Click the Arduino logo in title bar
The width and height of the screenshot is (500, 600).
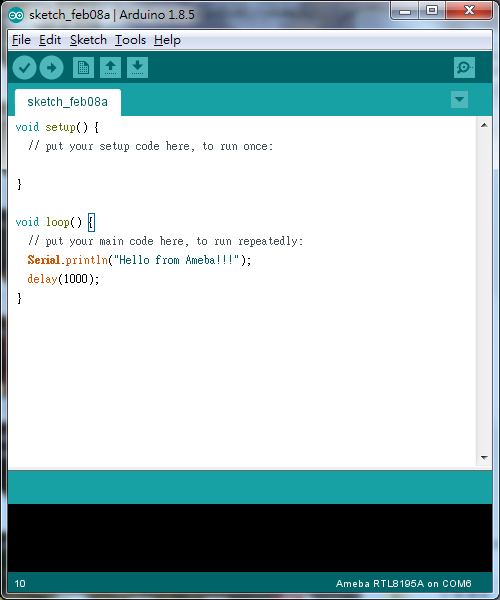(x=16, y=15)
